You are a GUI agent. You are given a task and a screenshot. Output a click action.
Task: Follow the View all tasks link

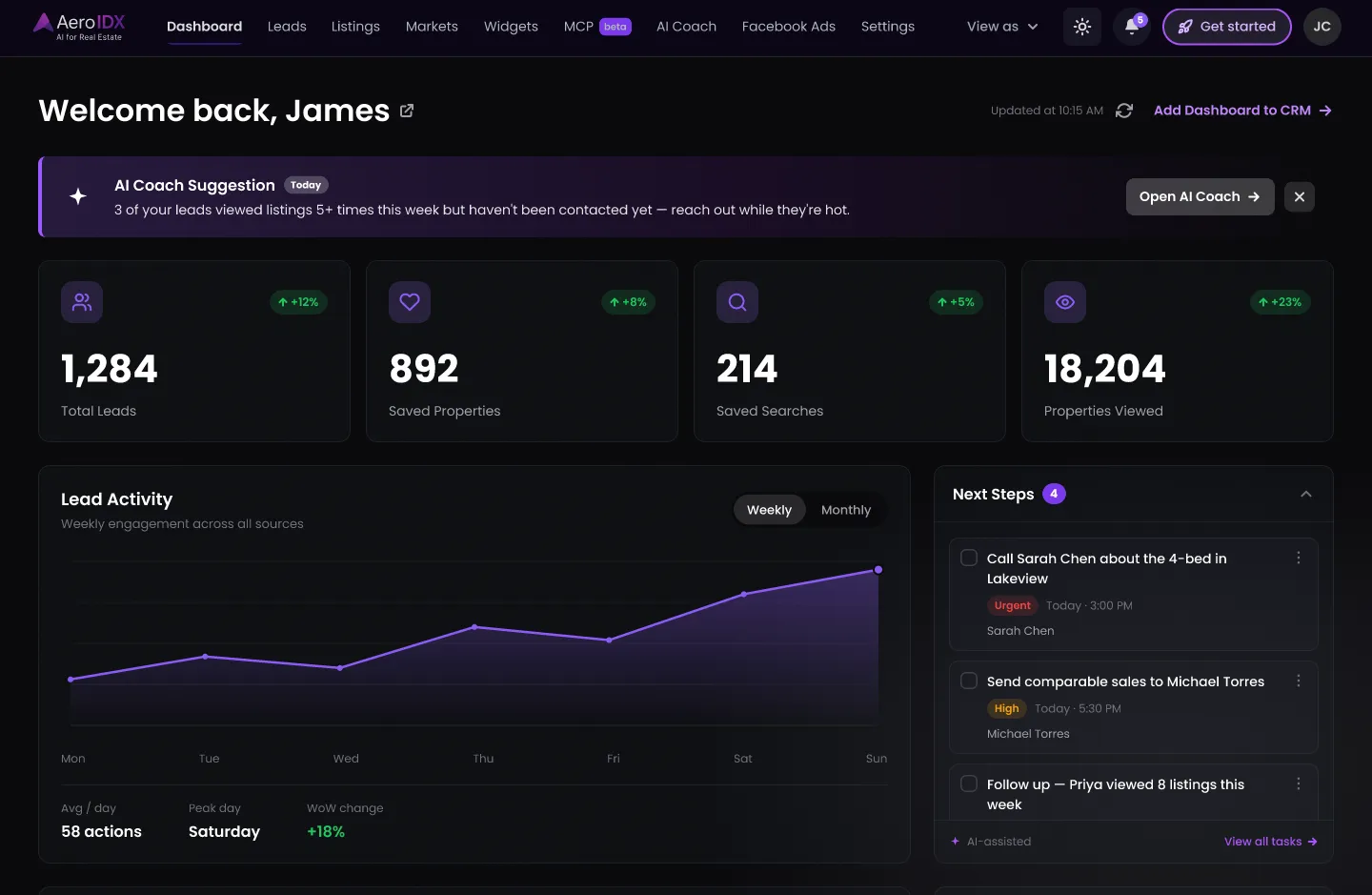[x=1271, y=842]
